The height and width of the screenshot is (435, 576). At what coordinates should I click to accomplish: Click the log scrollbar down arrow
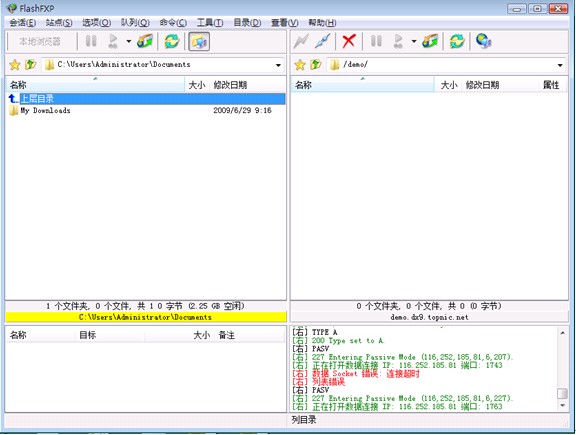pyautogui.click(x=563, y=405)
